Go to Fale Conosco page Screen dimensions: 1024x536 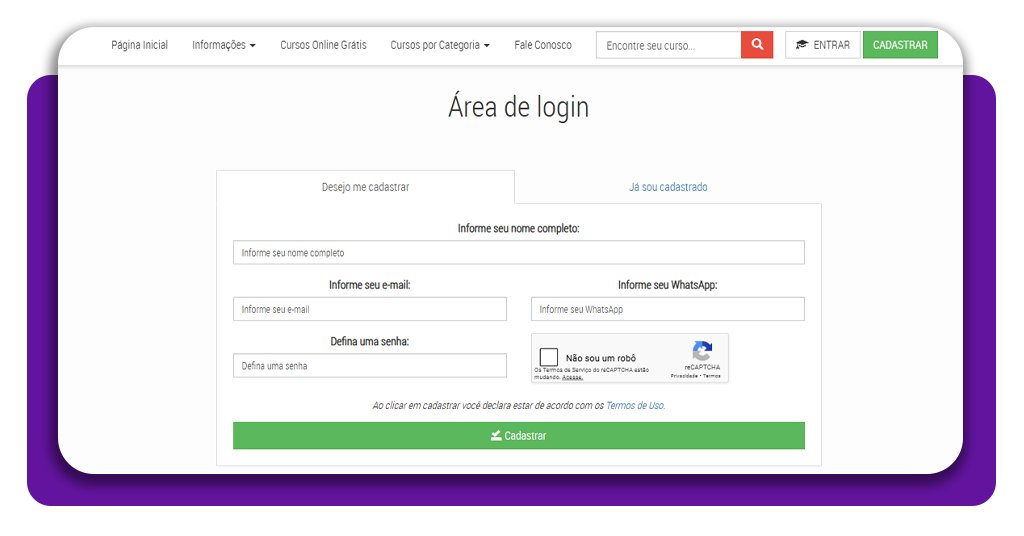click(x=543, y=45)
